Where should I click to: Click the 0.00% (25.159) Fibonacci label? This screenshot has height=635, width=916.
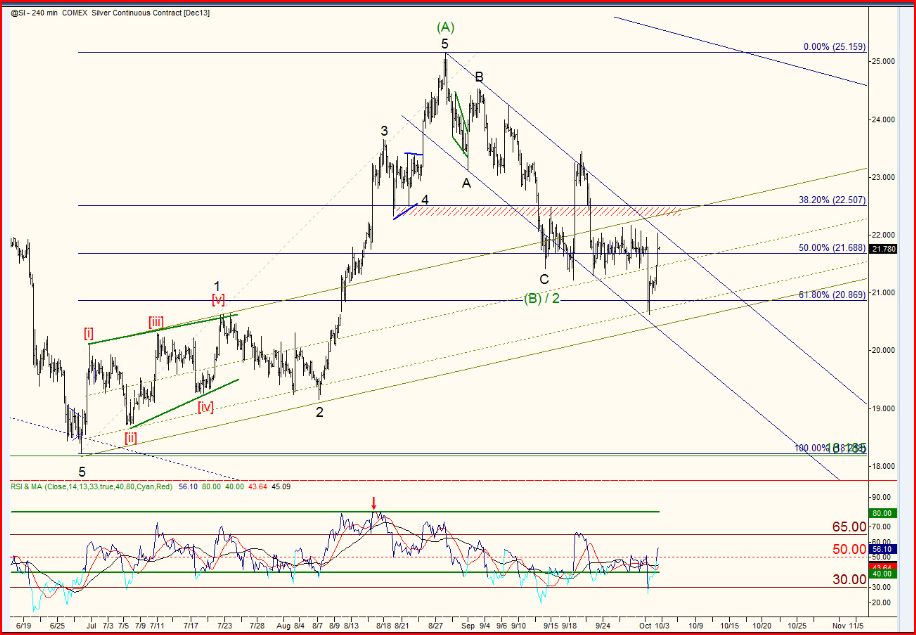point(832,47)
